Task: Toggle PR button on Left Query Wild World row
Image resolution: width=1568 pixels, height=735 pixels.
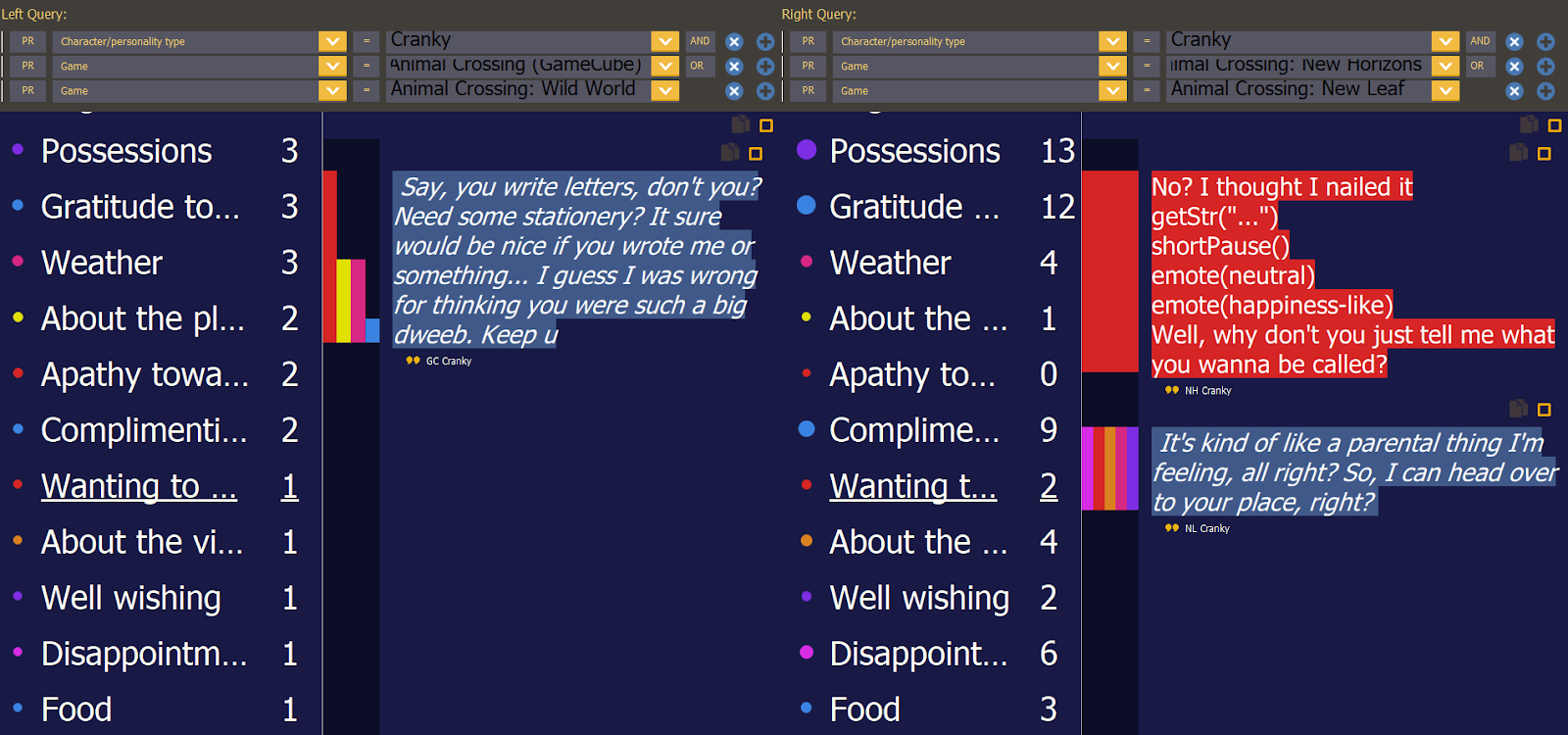Action: tap(28, 90)
